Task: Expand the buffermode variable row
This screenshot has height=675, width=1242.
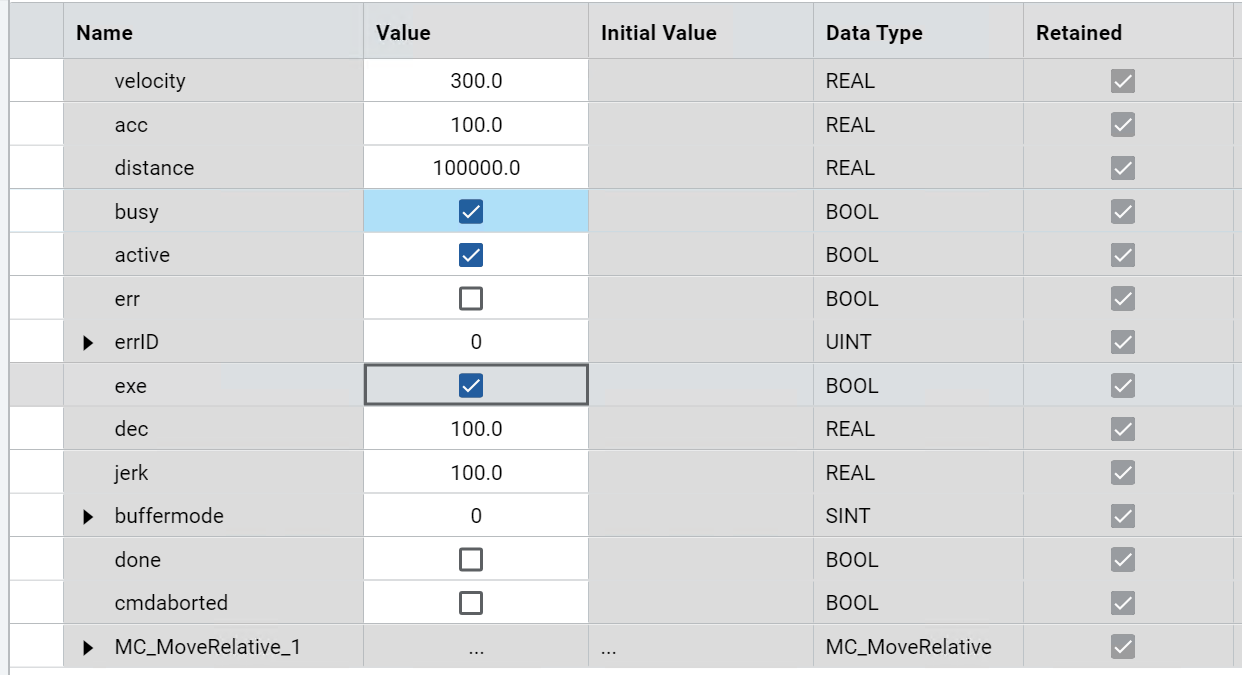Action: [x=88, y=517]
